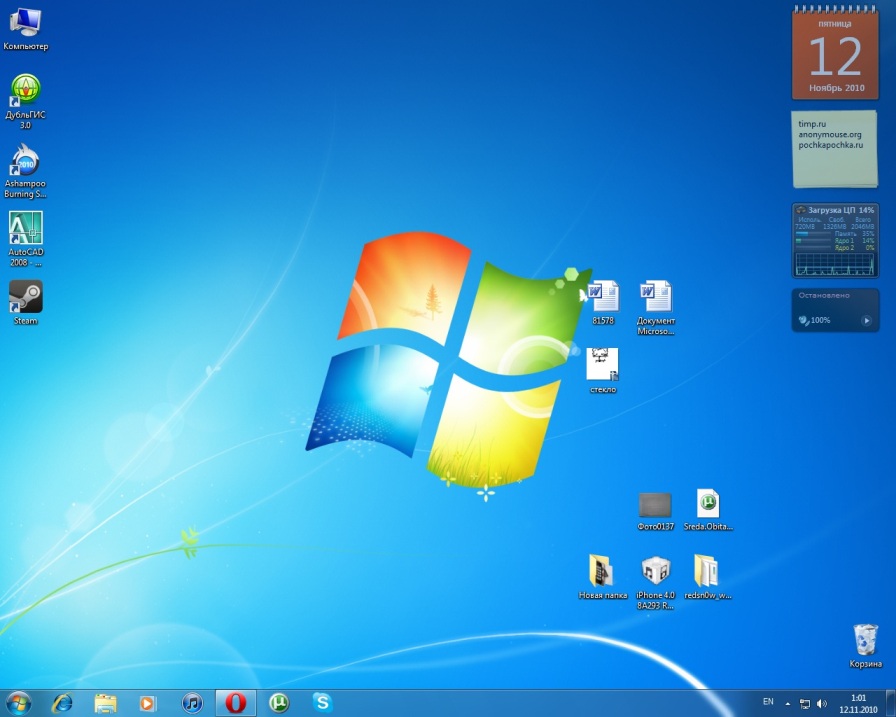Viewport: 896px width, 717px height.
Task: Click Ноябрь 2010 on the calendar gadget
Action: coord(837,88)
